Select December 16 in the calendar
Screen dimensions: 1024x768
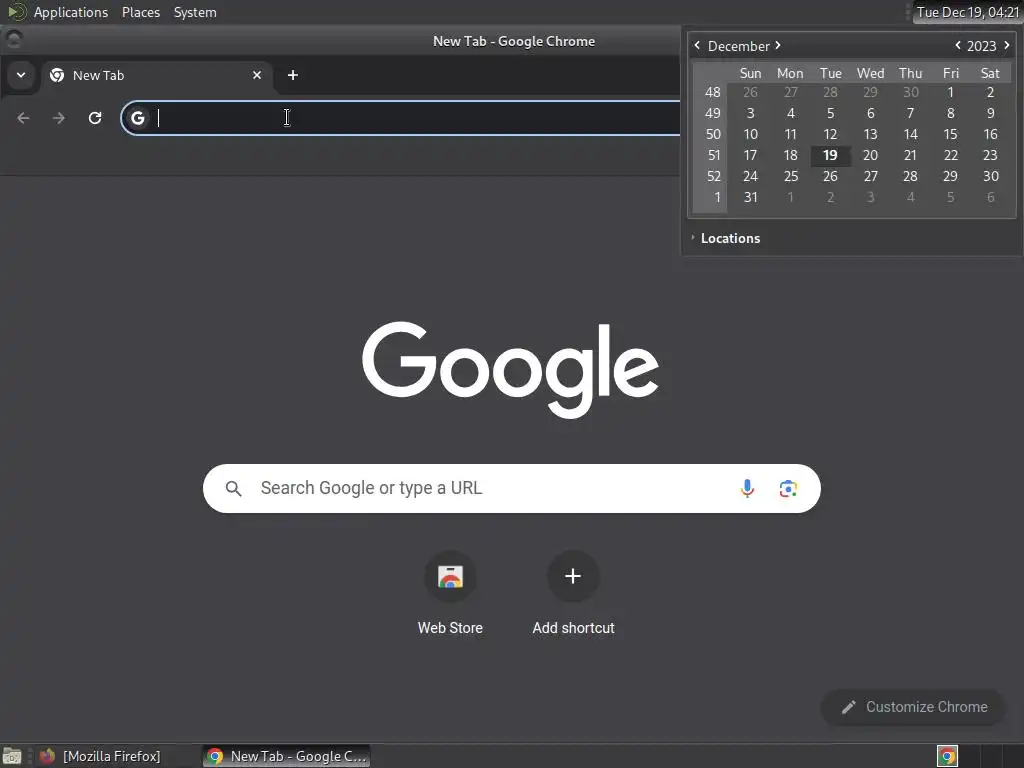point(990,135)
